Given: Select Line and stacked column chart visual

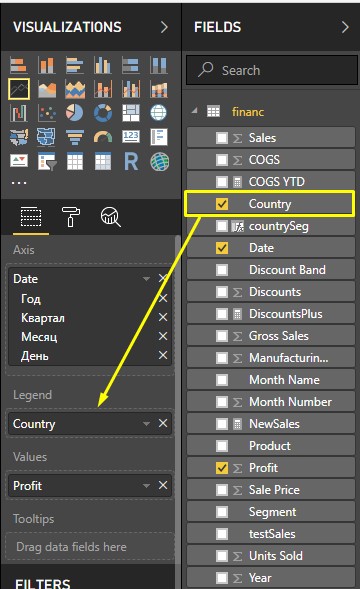Looking at the screenshot, I should click(103, 89).
